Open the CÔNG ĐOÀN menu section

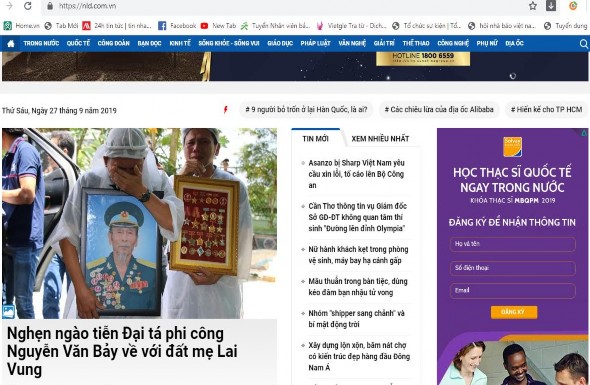click(113, 43)
